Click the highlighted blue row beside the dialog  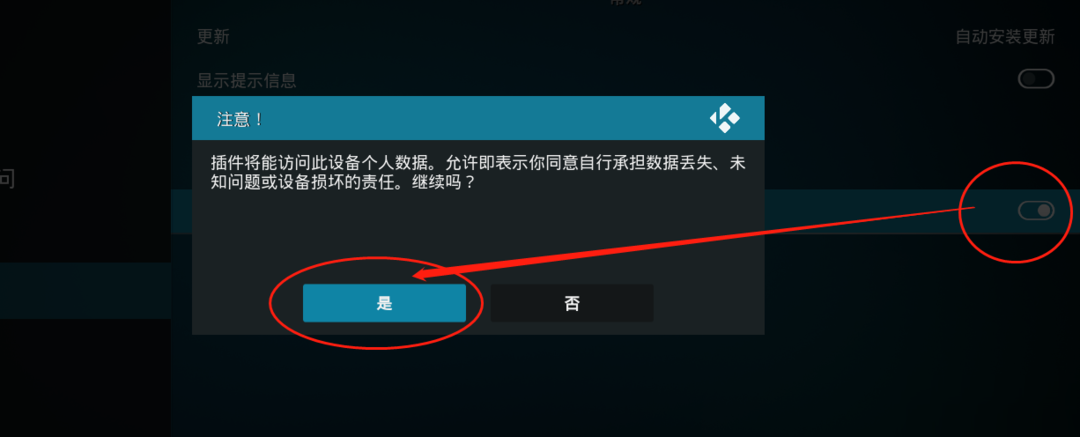point(922,212)
